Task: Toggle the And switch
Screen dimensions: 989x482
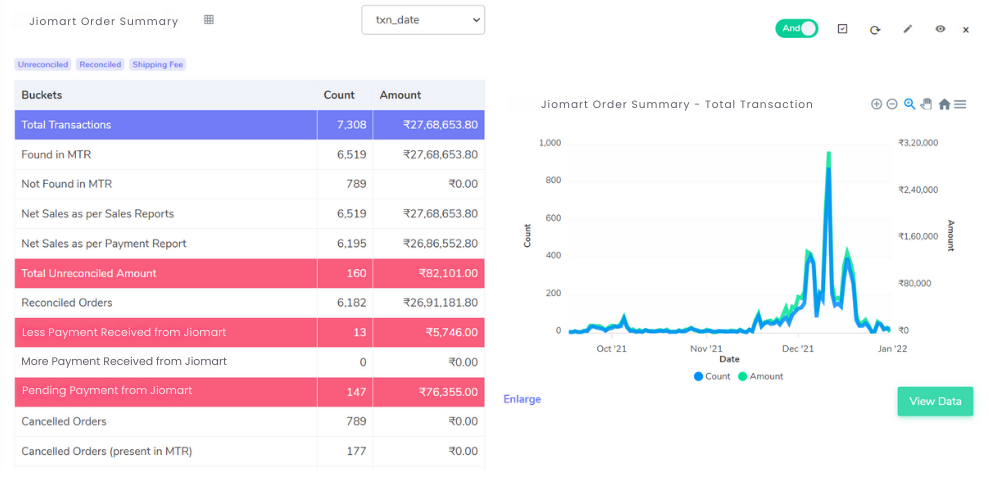Action: [797, 28]
